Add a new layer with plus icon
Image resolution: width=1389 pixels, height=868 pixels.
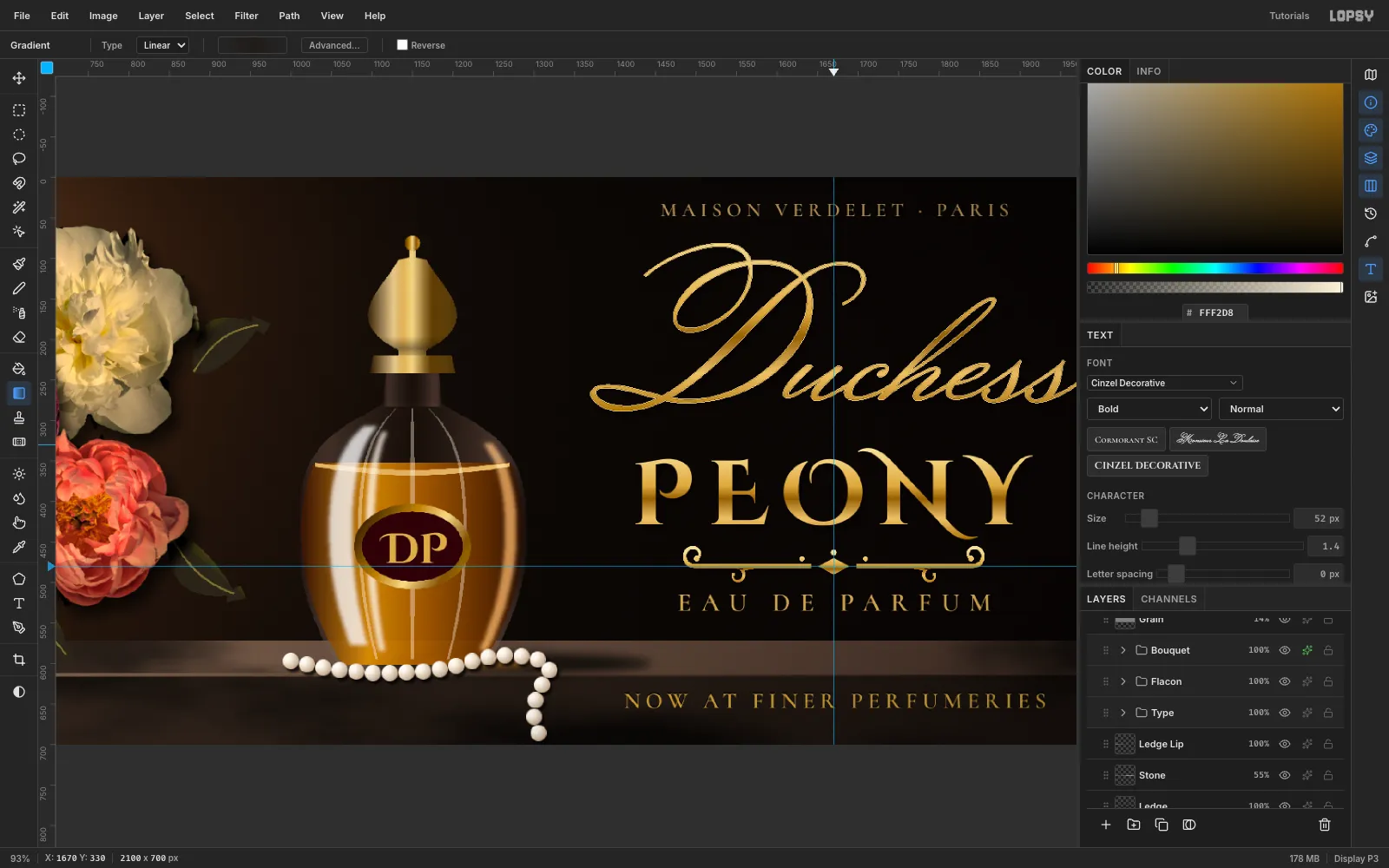pyautogui.click(x=1106, y=825)
